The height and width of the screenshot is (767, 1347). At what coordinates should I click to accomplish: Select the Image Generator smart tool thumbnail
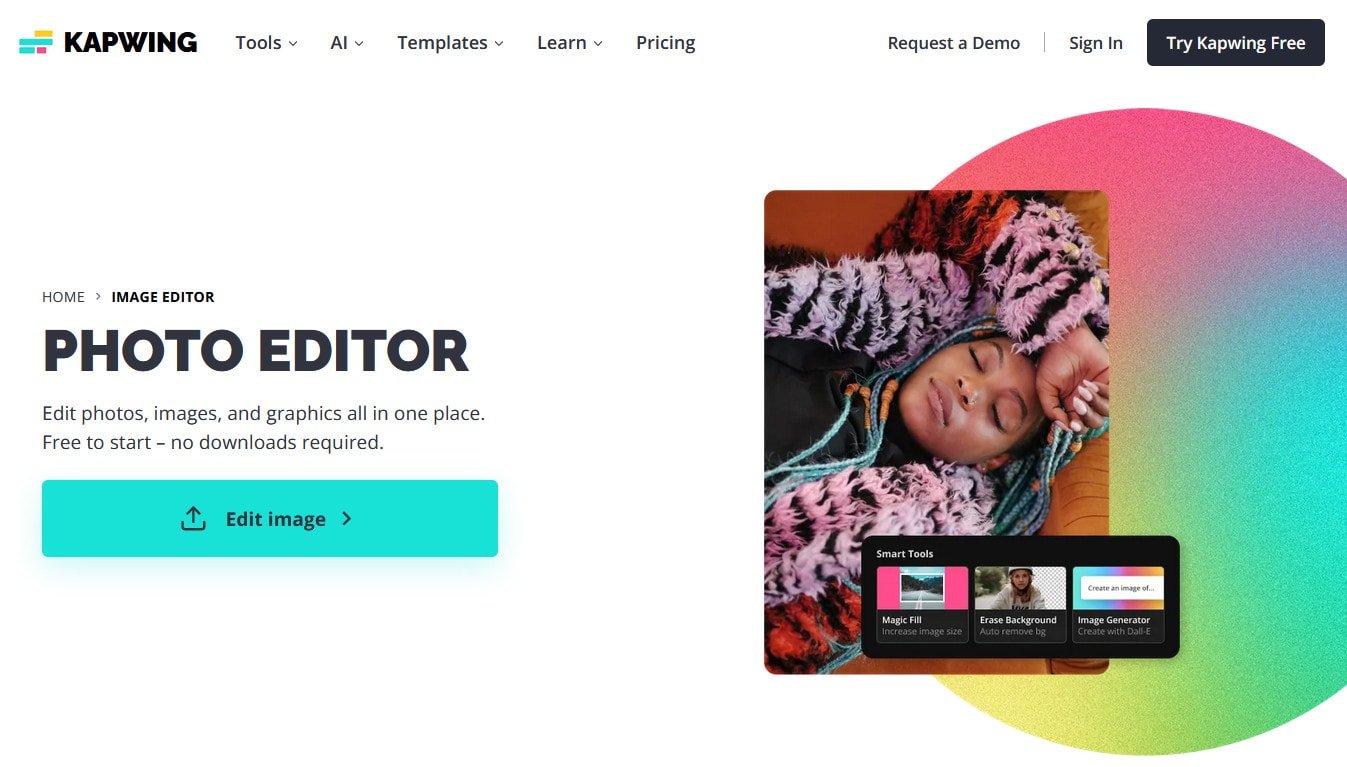(1118, 588)
